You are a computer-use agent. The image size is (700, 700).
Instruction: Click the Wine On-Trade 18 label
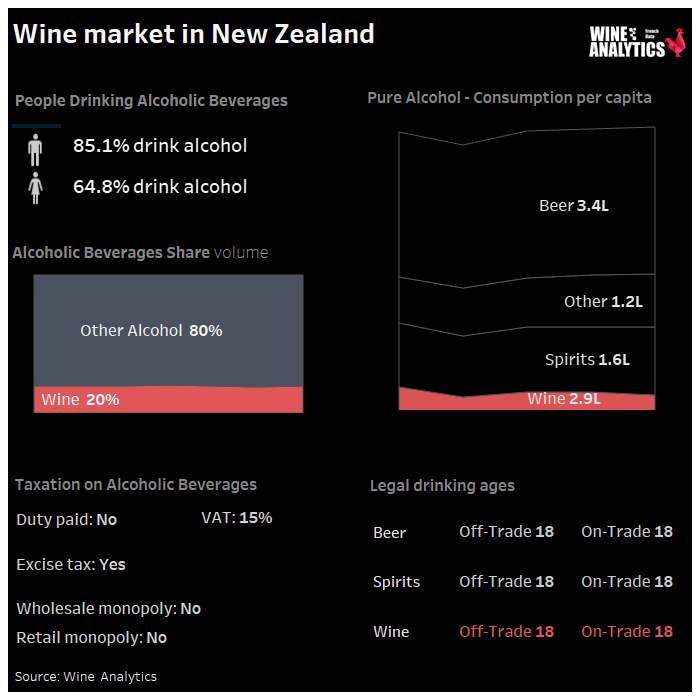[x=627, y=631]
